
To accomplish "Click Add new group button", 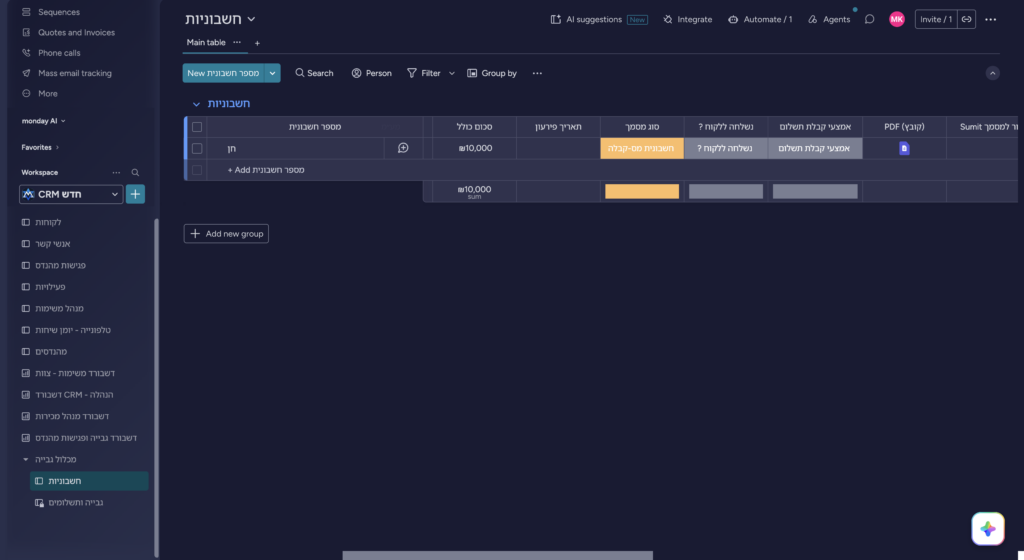I will pyautogui.click(x=226, y=234).
